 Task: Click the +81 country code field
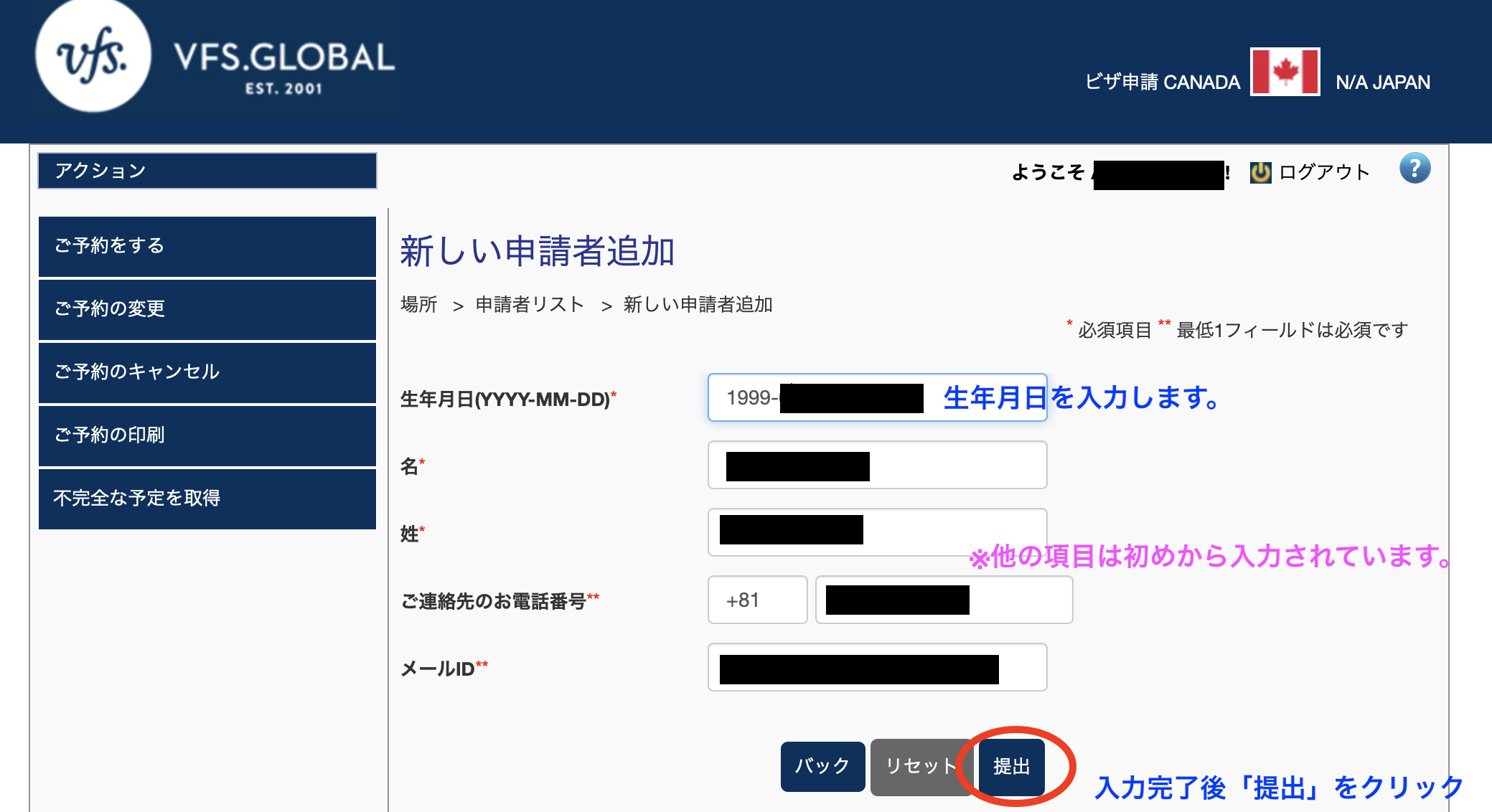(757, 600)
